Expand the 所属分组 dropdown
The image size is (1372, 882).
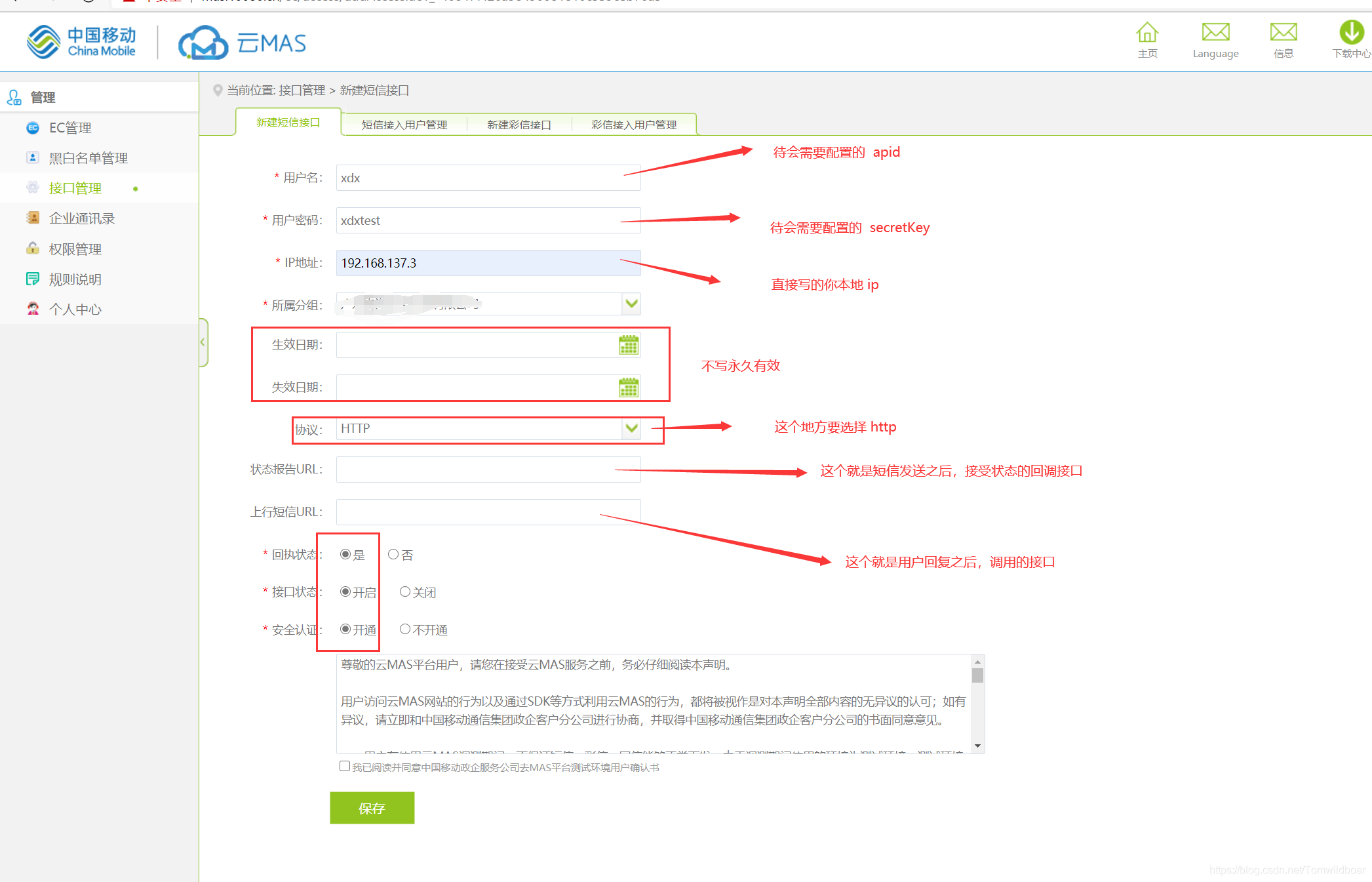tap(631, 304)
